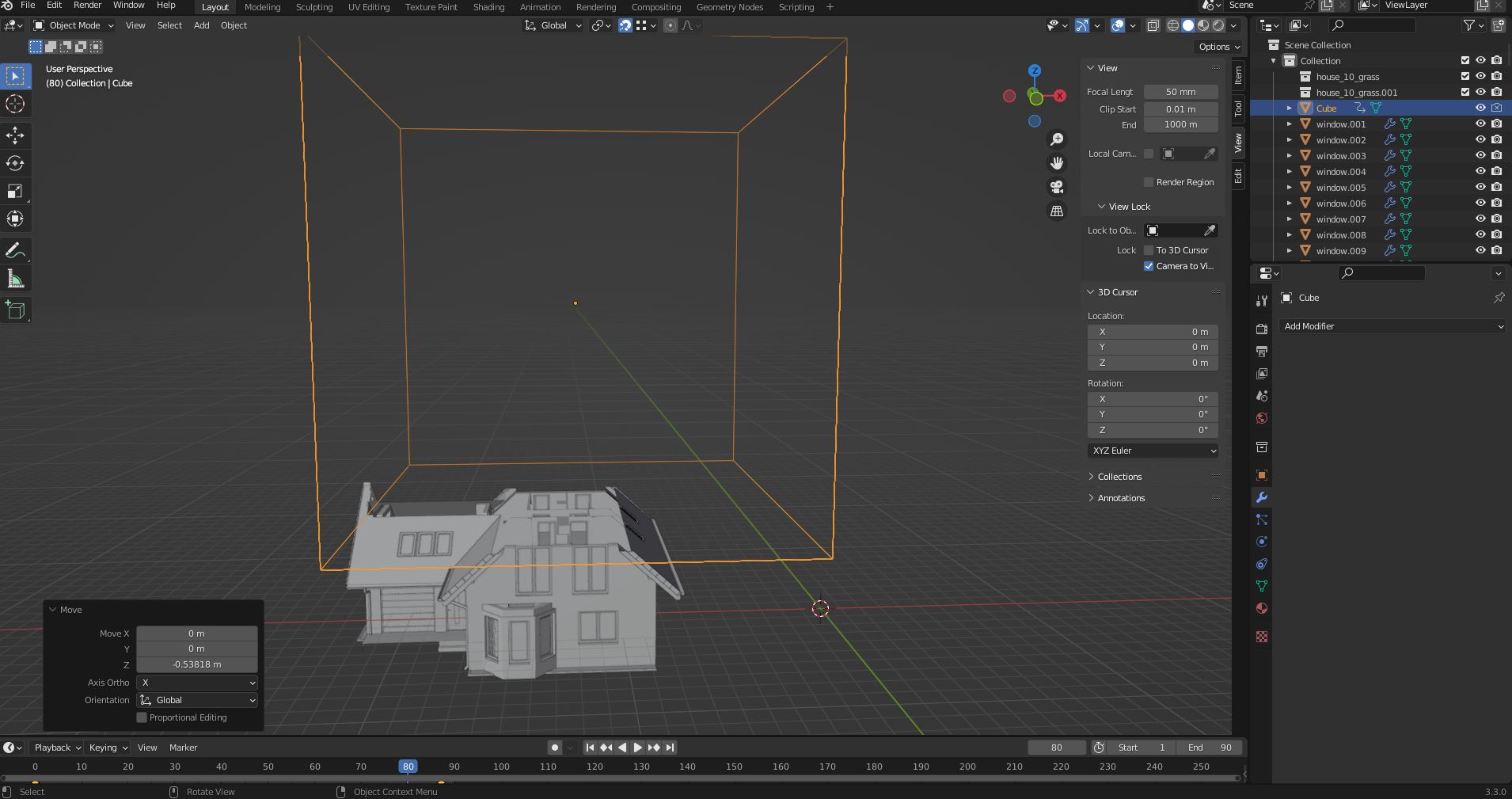Activate the Scale tool
Image resolution: width=1512 pixels, height=799 pixels.
click(x=15, y=192)
